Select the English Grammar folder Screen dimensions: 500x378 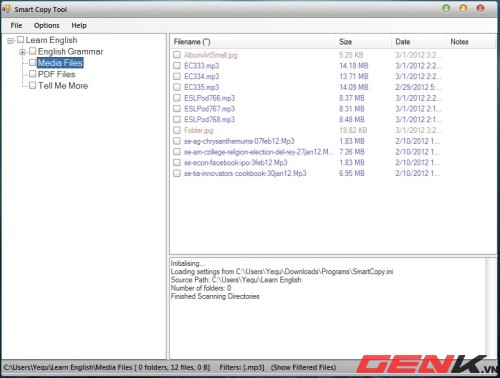coord(70,51)
